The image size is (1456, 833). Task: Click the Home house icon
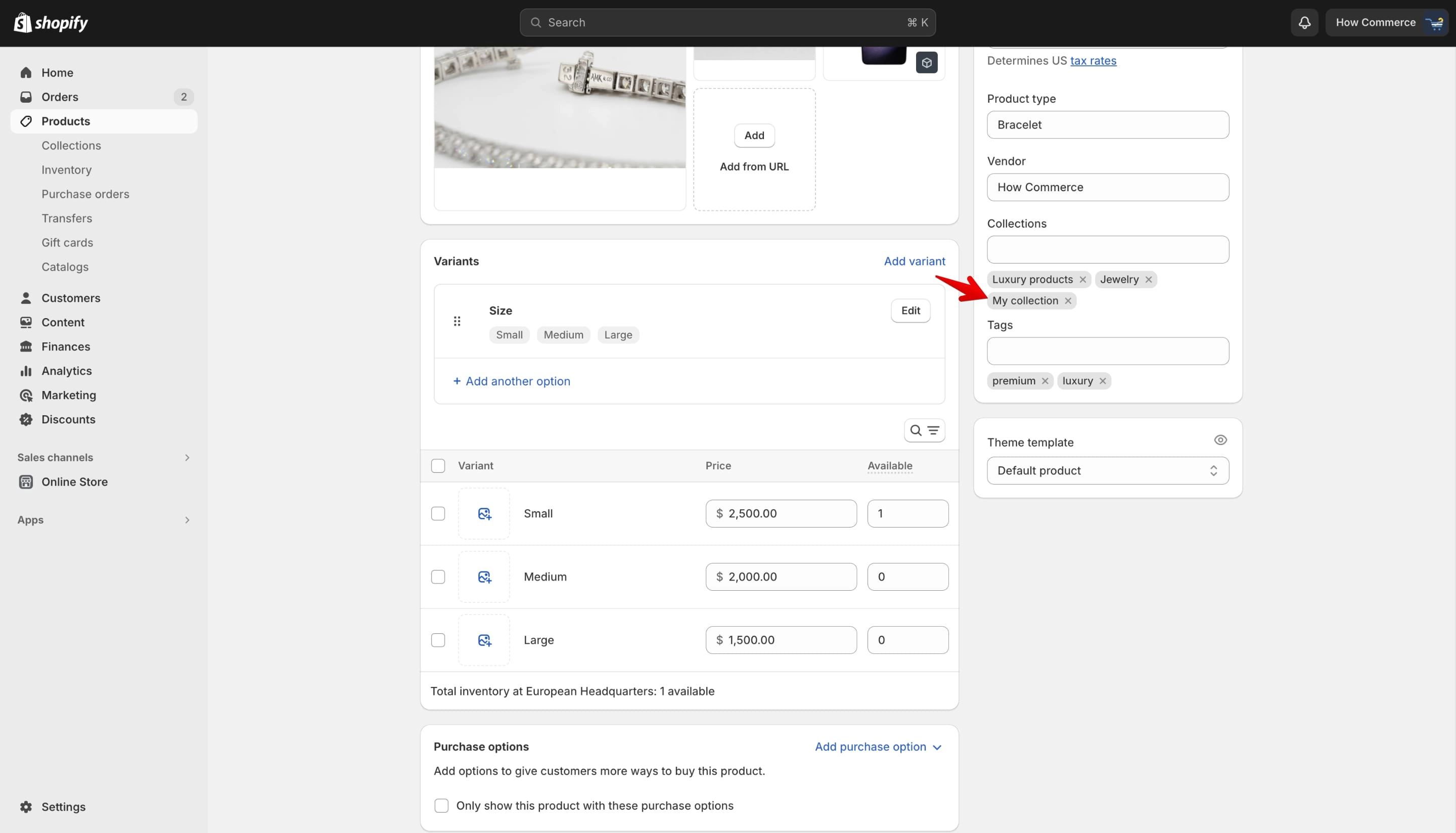point(26,73)
